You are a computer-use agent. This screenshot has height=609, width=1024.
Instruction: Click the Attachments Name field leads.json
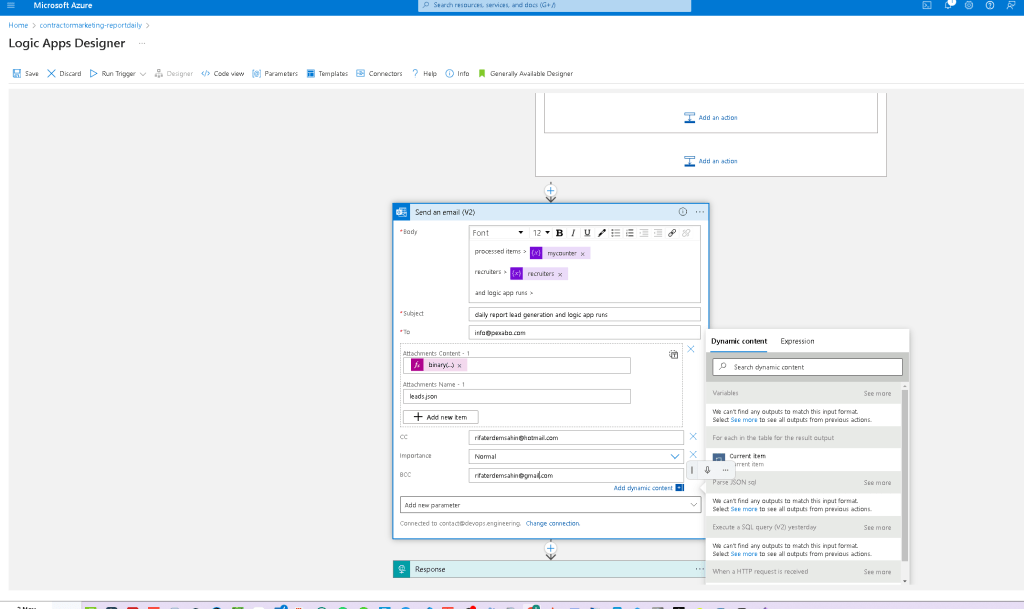[517, 396]
